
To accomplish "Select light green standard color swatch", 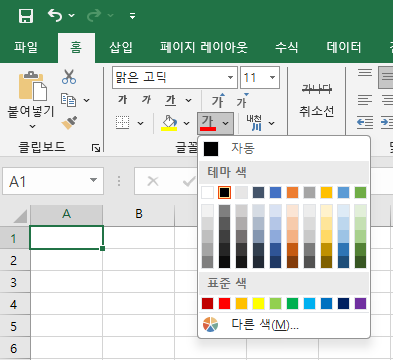I will (x=275, y=303).
